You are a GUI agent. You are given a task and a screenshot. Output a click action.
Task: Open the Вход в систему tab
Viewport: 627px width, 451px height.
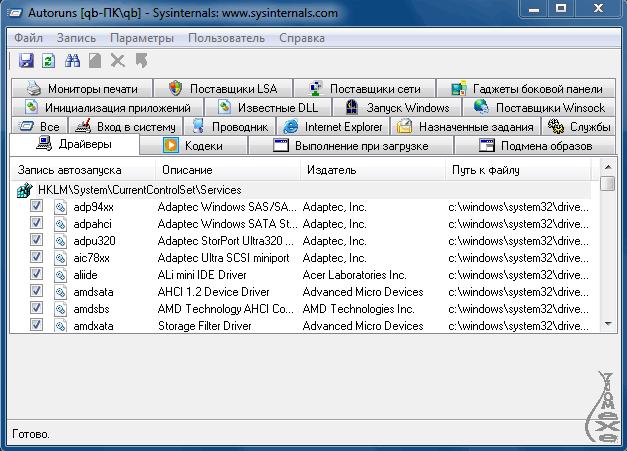125,127
